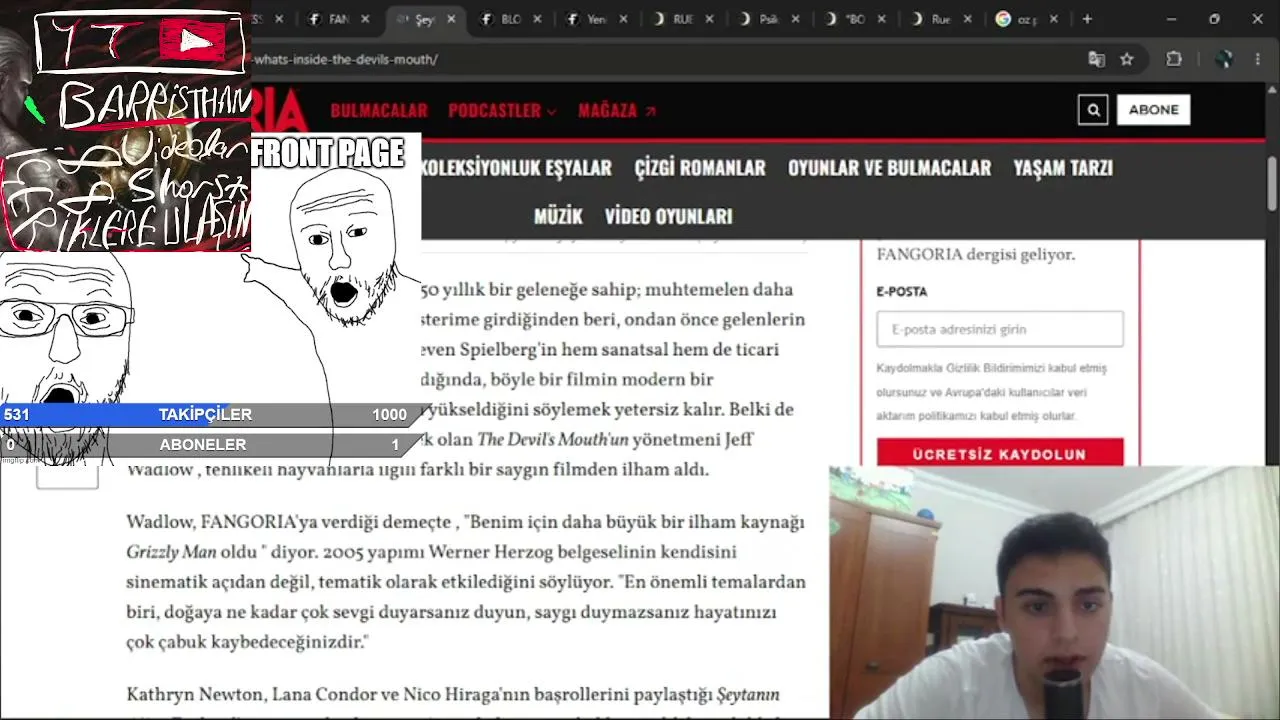Open a new browser tab
Viewport: 1280px width, 720px height.
tap(1087, 19)
